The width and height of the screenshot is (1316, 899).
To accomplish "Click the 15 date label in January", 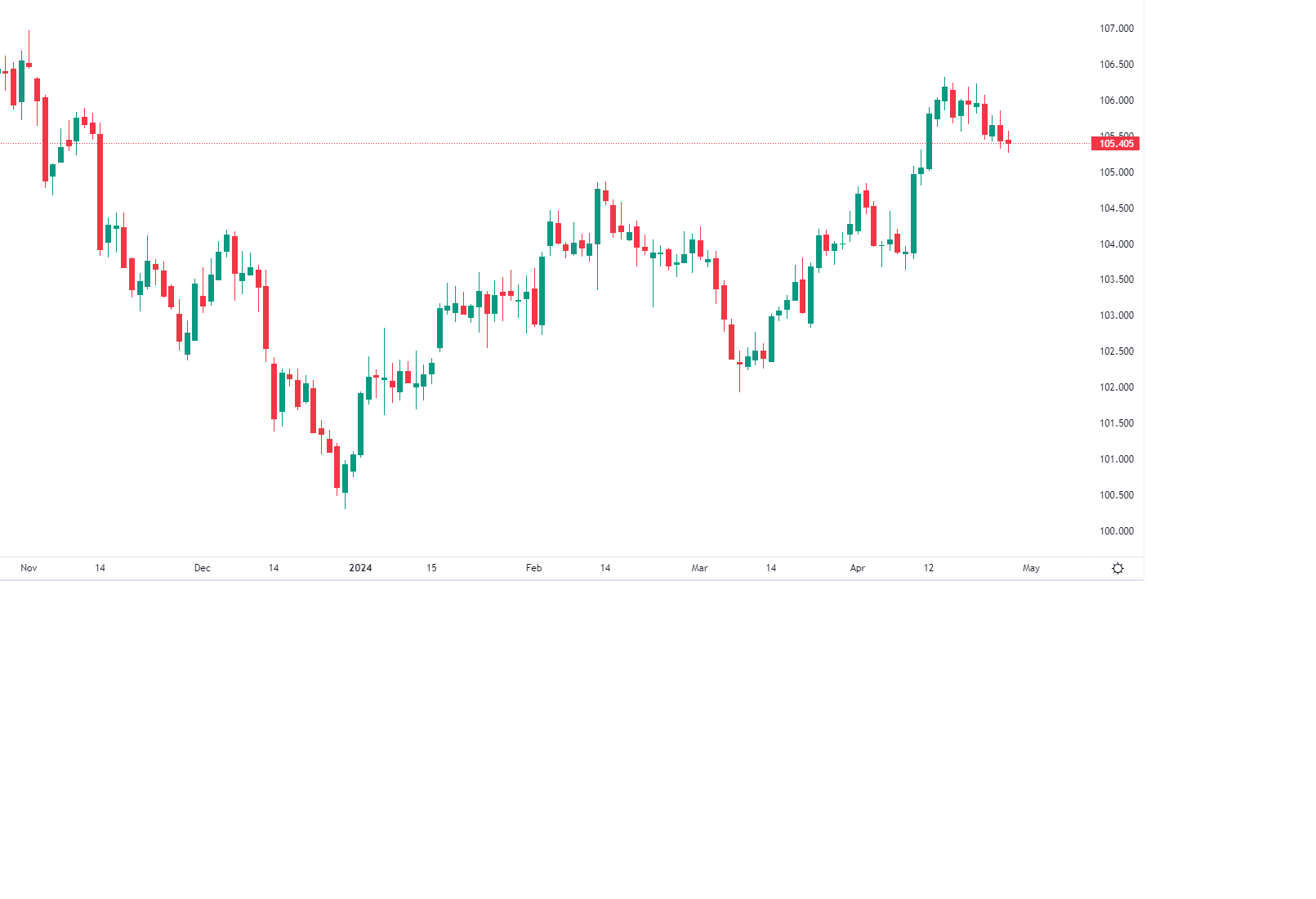I will click(431, 568).
